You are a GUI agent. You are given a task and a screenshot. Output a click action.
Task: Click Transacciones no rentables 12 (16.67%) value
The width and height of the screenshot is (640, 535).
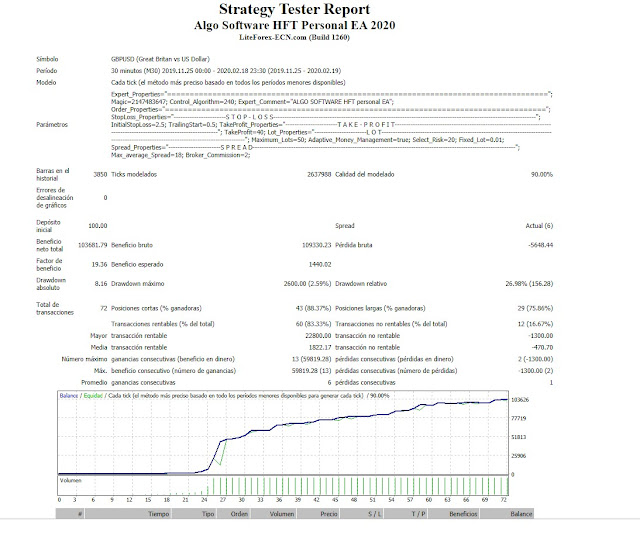[535, 324]
